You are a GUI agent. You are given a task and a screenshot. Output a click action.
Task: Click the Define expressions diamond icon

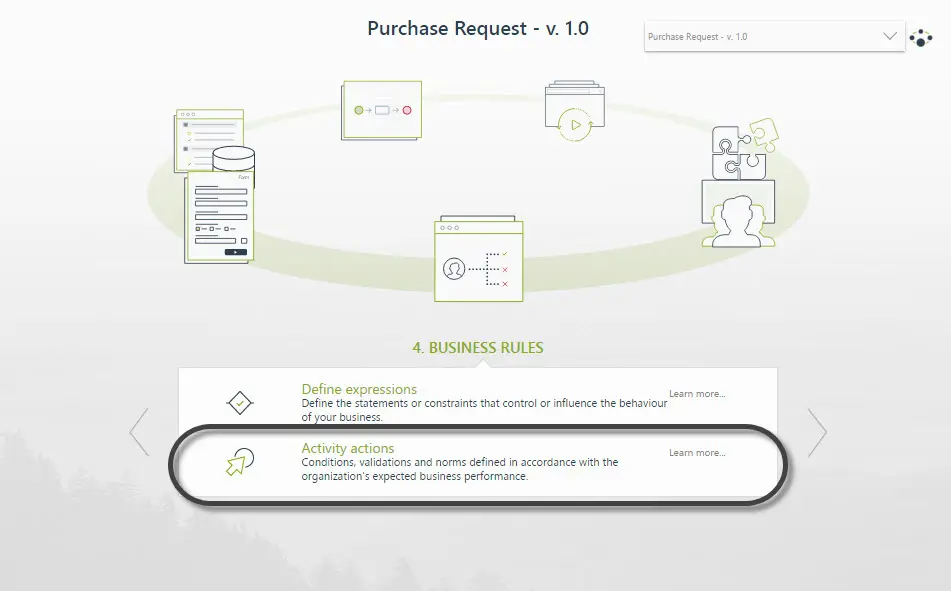(240, 403)
